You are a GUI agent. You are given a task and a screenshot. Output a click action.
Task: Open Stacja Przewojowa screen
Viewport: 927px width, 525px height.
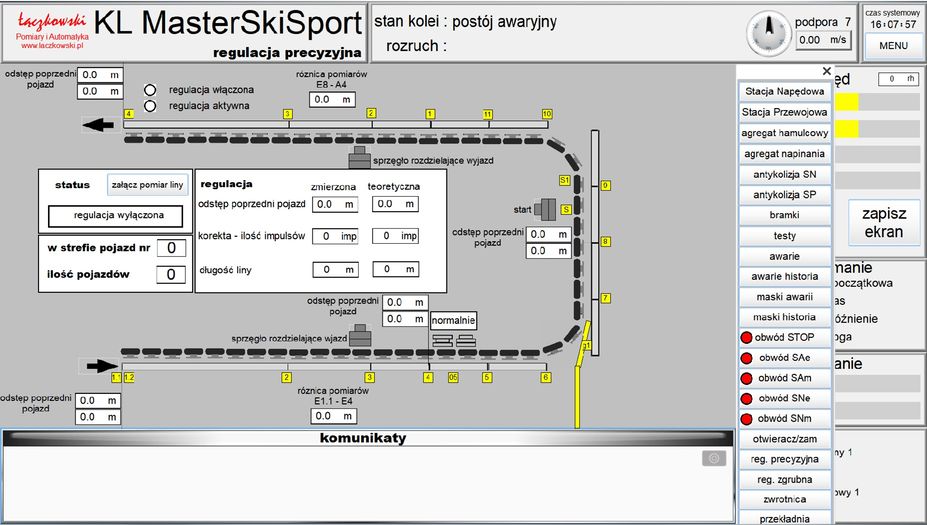[785, 112]
